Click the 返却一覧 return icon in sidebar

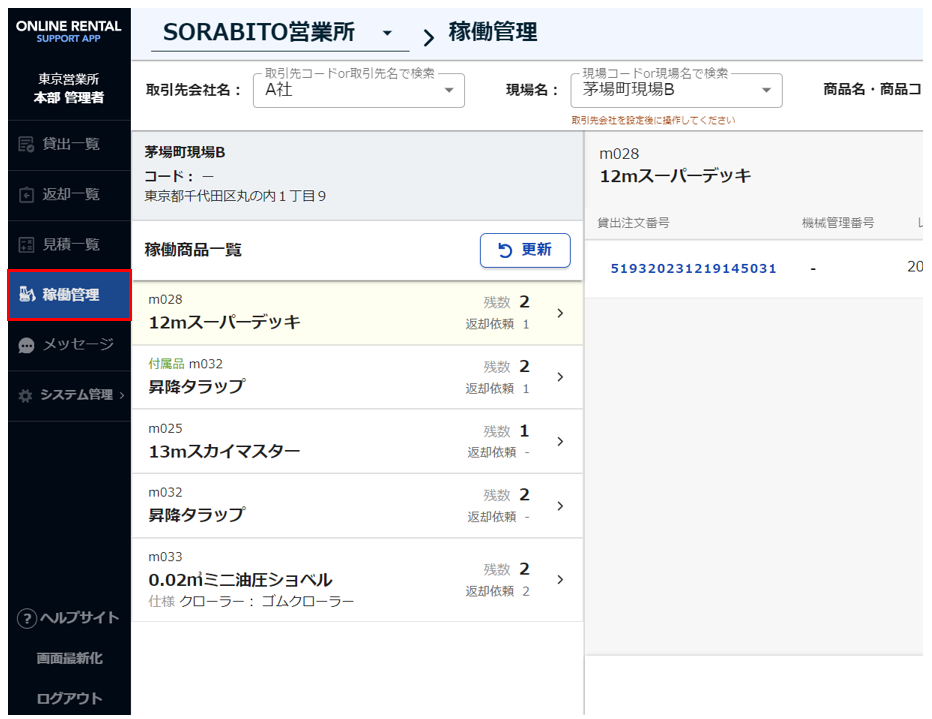pyautogui.click(x=26, y=195)
